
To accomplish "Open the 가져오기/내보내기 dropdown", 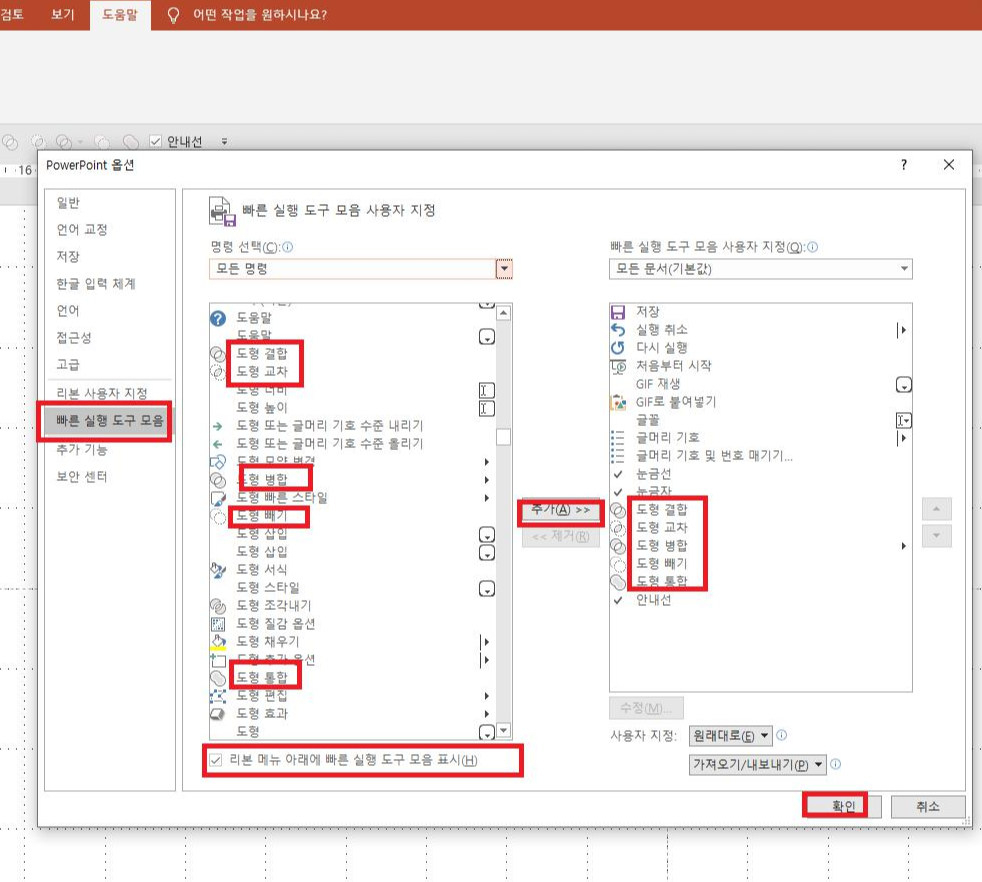I will 757,765.
